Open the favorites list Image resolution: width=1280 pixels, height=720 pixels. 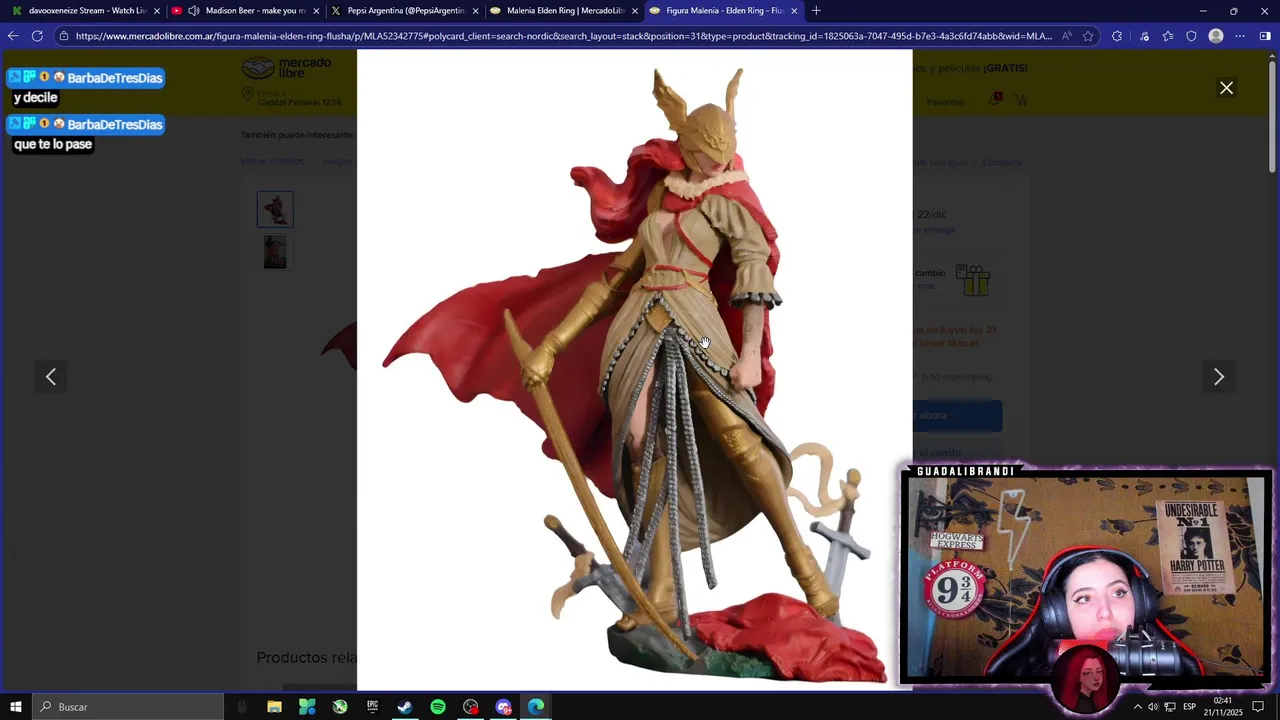pyautogui.click(x=1168, y=36)
